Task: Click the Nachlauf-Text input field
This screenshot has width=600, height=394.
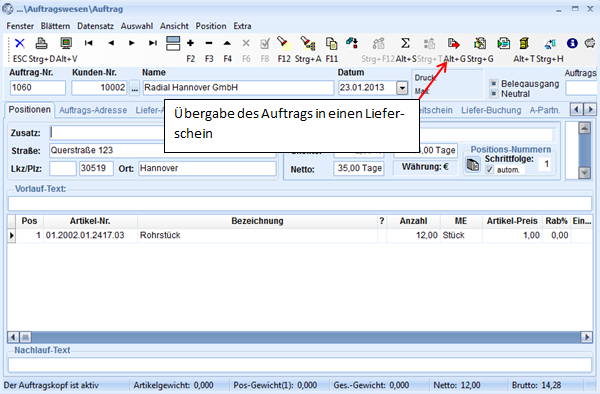Action: (x=300, y=365)
